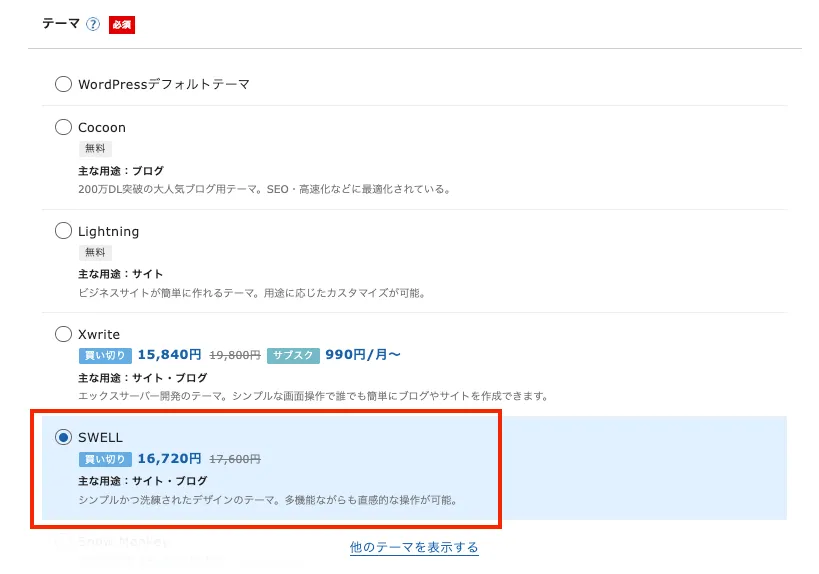Click Xwrite's 買い切り badge
This screenshot has height=574, width=819.
tap(104, 355)
